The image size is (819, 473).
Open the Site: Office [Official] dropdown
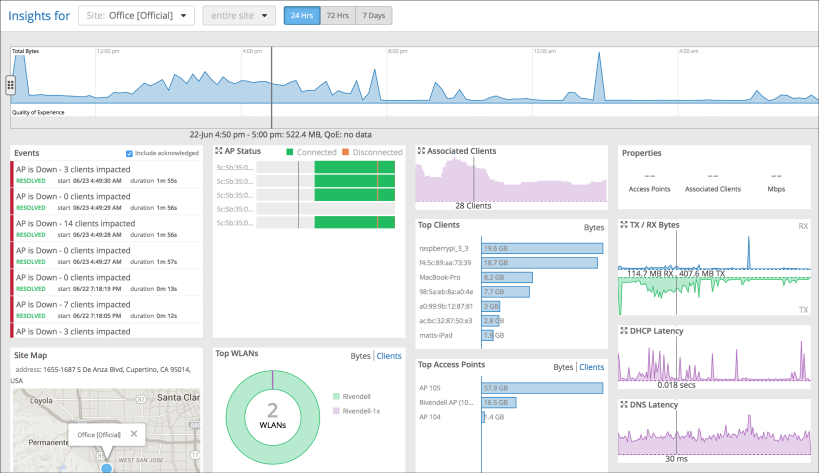[136, 16]
